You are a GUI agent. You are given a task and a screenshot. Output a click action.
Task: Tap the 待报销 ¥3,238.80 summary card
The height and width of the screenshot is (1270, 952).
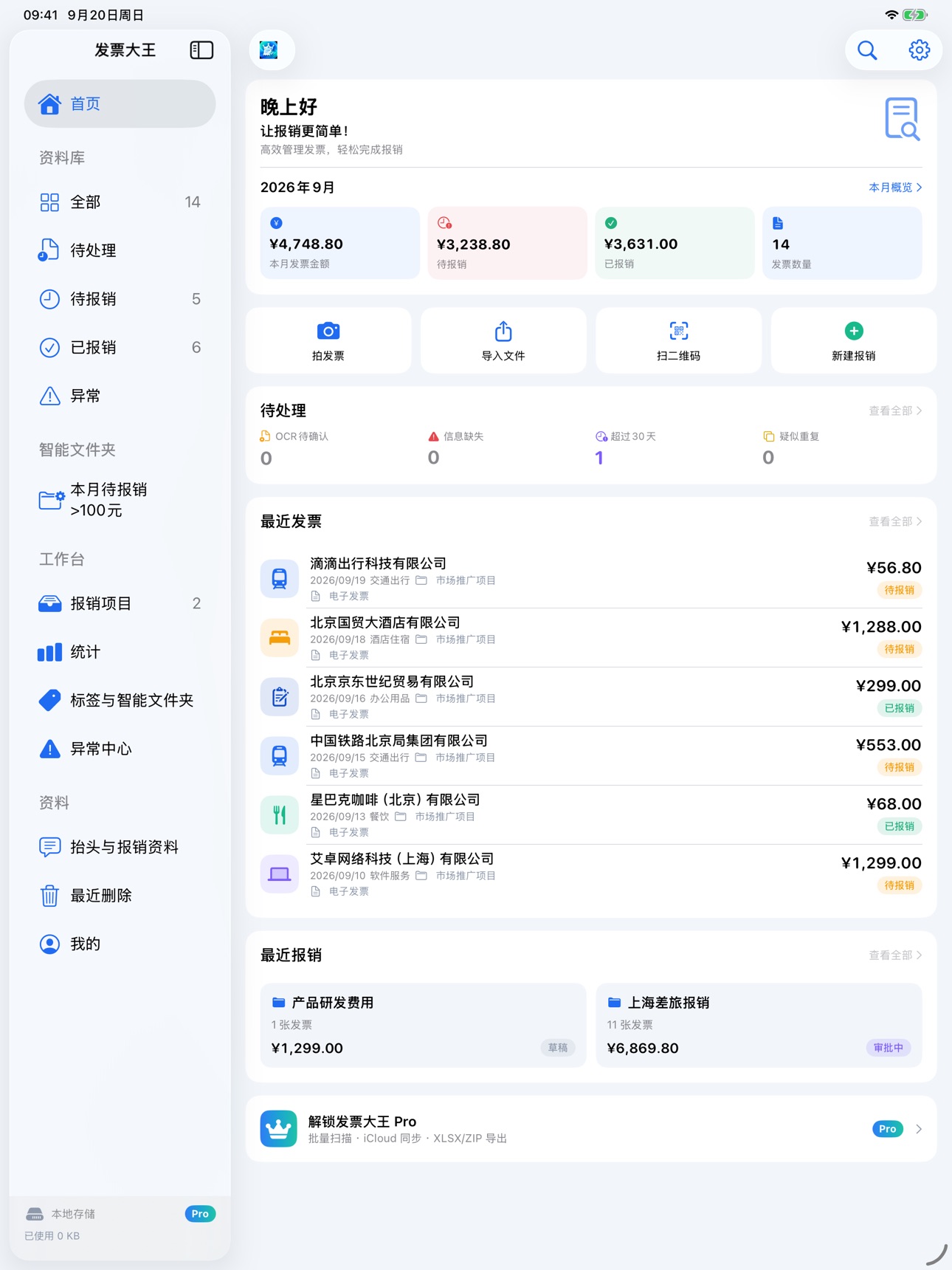click(x=507, y=243)
